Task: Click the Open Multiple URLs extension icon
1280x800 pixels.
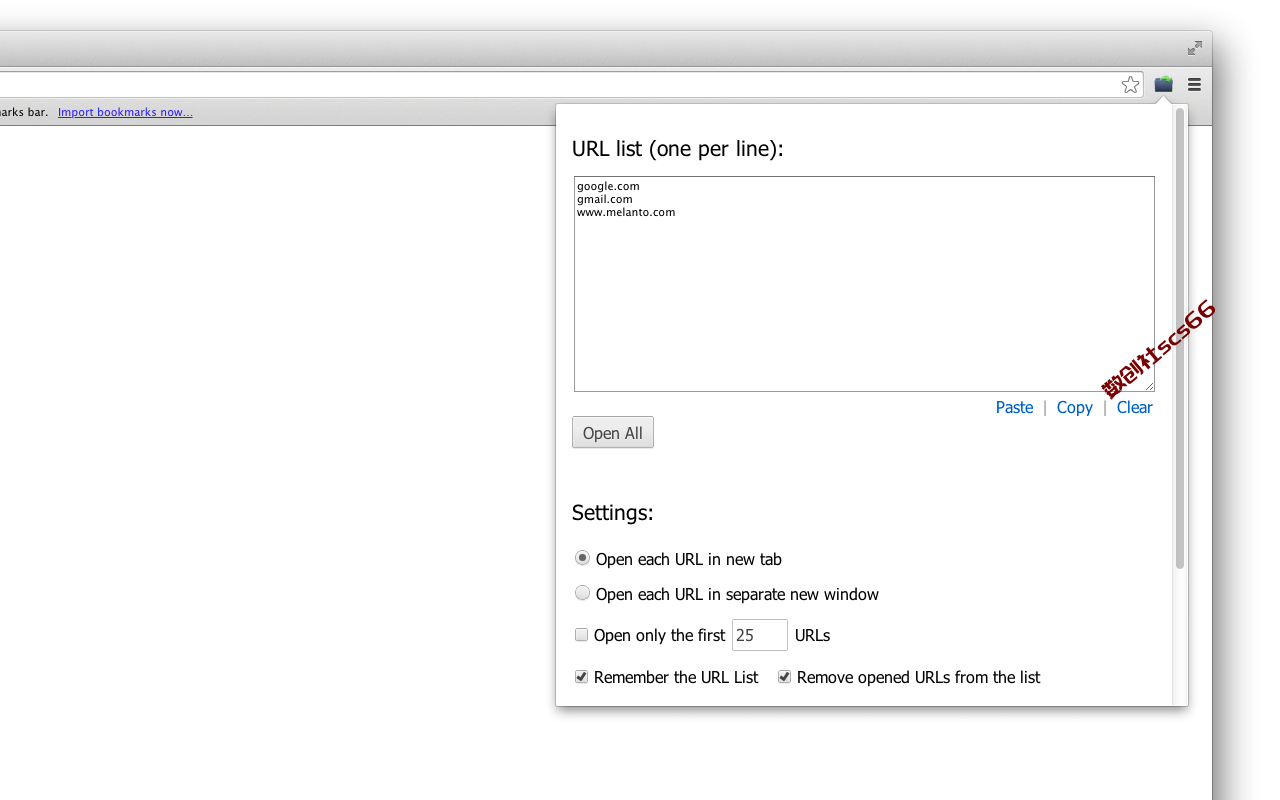Action: pos(1163,85)
